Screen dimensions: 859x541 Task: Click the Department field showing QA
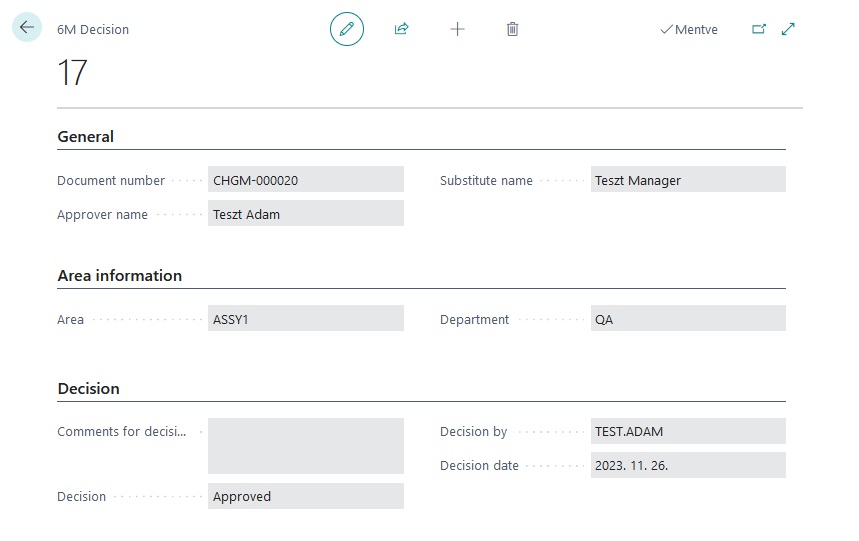(687, 319)
